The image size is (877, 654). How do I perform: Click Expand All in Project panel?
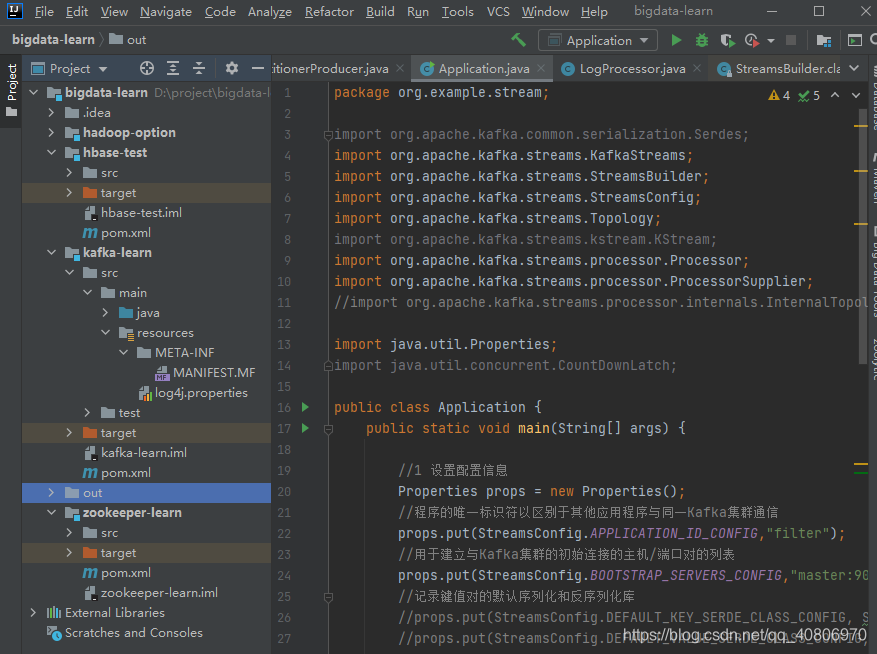click(173, 68)
